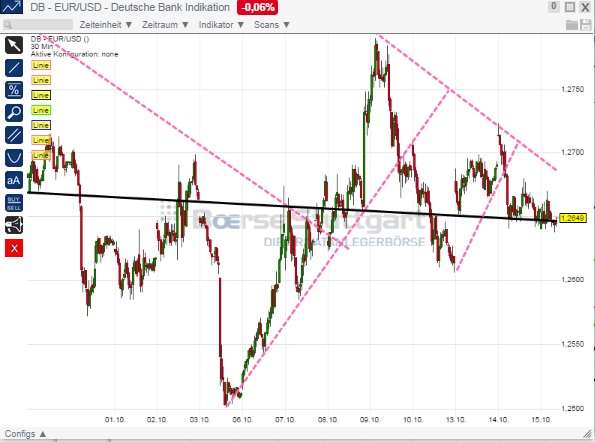Image resolution: width=595 pixels, height=442 pixels.
Task: Click the 1,2700 price axis label
Action: pos(573,152)
